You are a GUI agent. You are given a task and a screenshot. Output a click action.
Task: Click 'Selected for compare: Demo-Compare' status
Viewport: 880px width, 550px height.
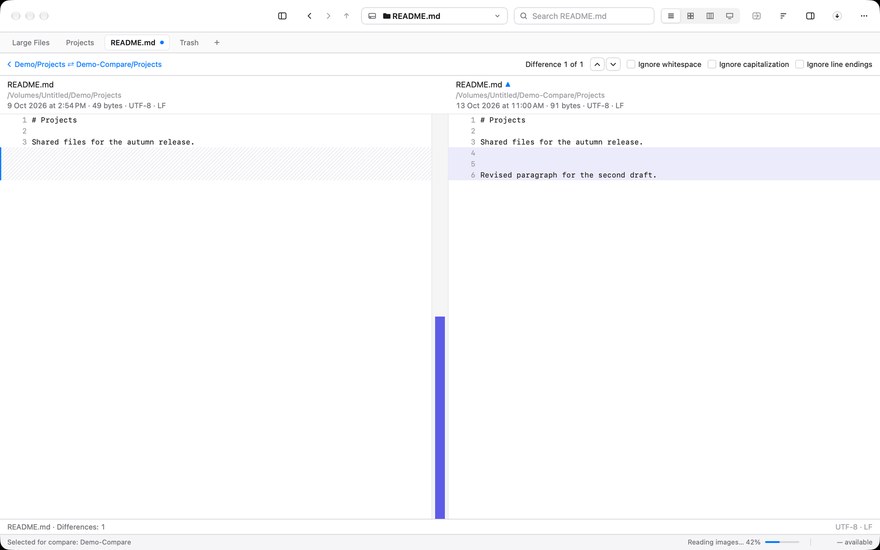click(69, 542)
